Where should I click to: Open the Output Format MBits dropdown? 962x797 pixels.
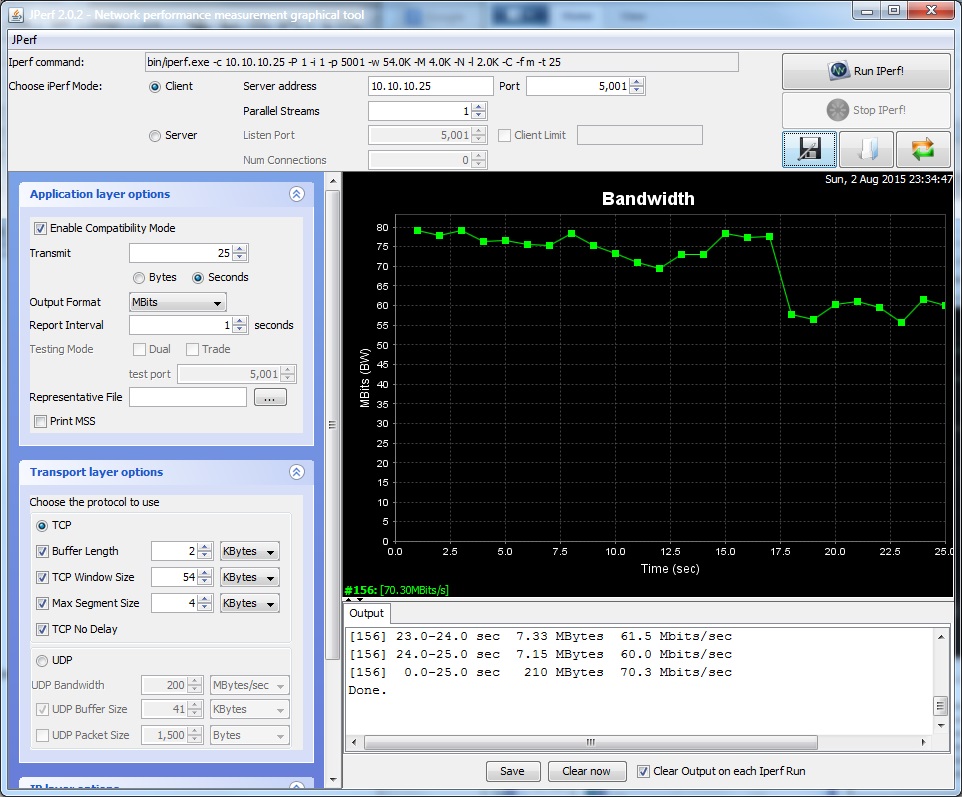click(178, 302)
